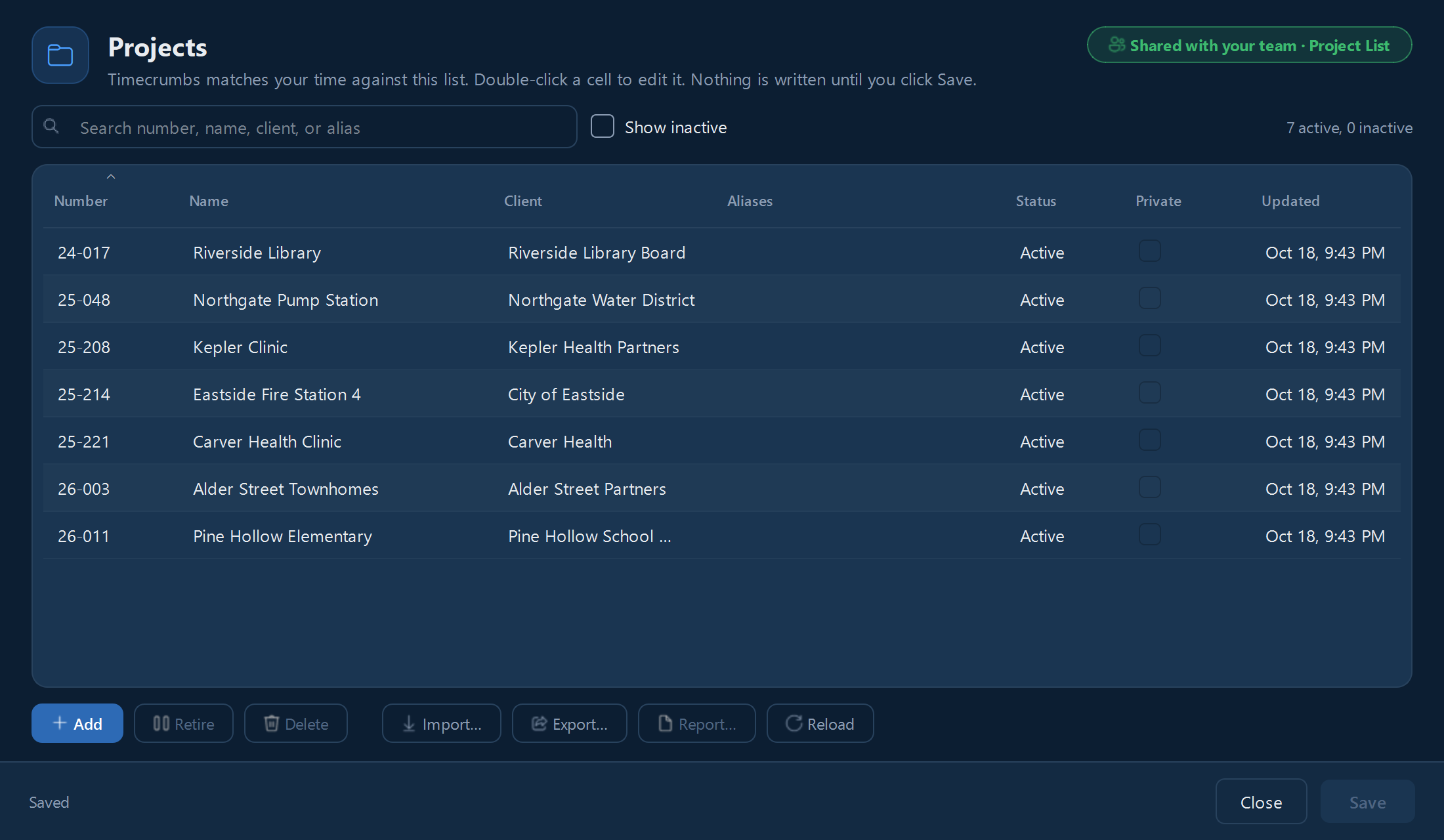Viewport: 1444px width, 840px height.
Task: Click the search magnifier icon
Action: pyautogui.click(x=51, y=126)
